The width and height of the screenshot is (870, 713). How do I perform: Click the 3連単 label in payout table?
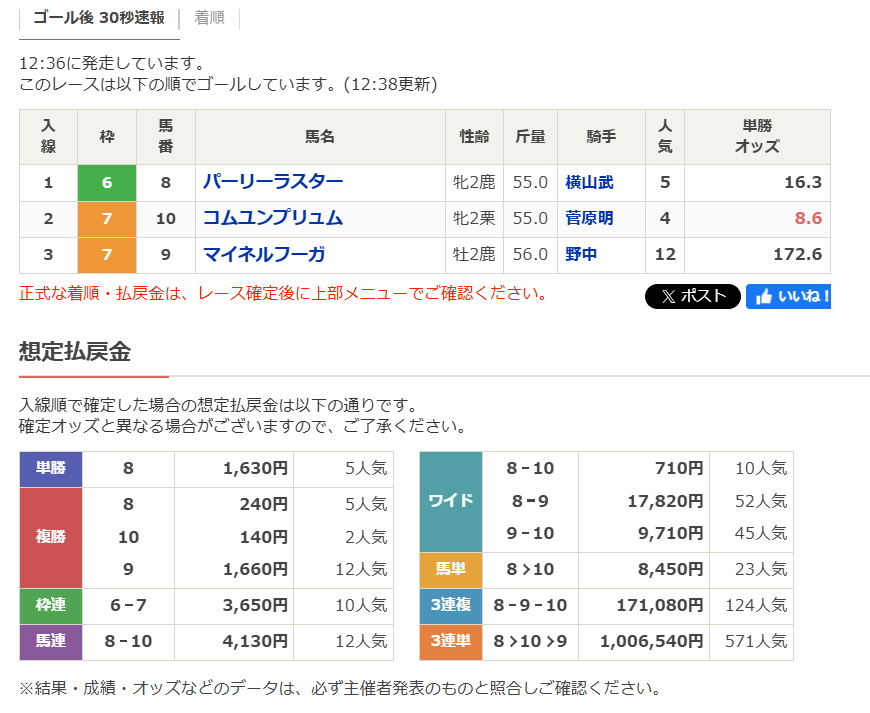451,641
